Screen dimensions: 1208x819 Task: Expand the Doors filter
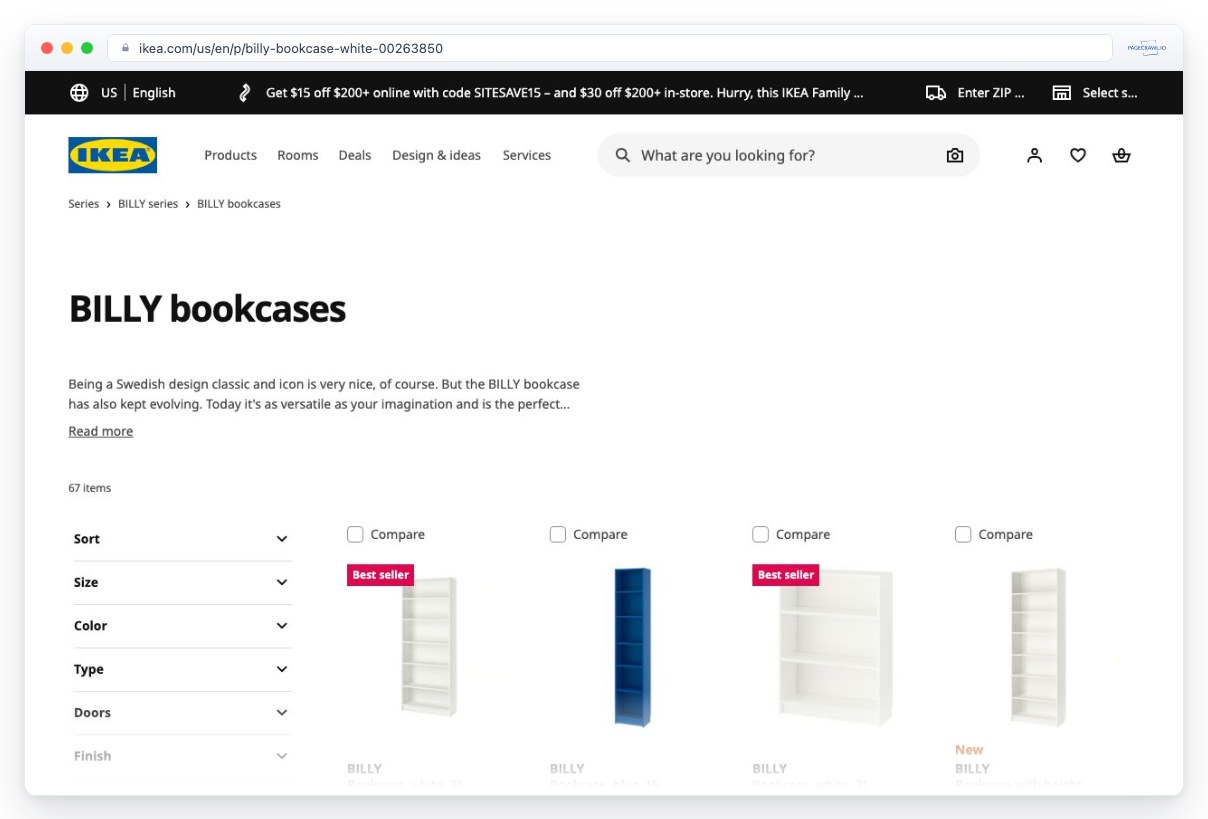[182, 713]
